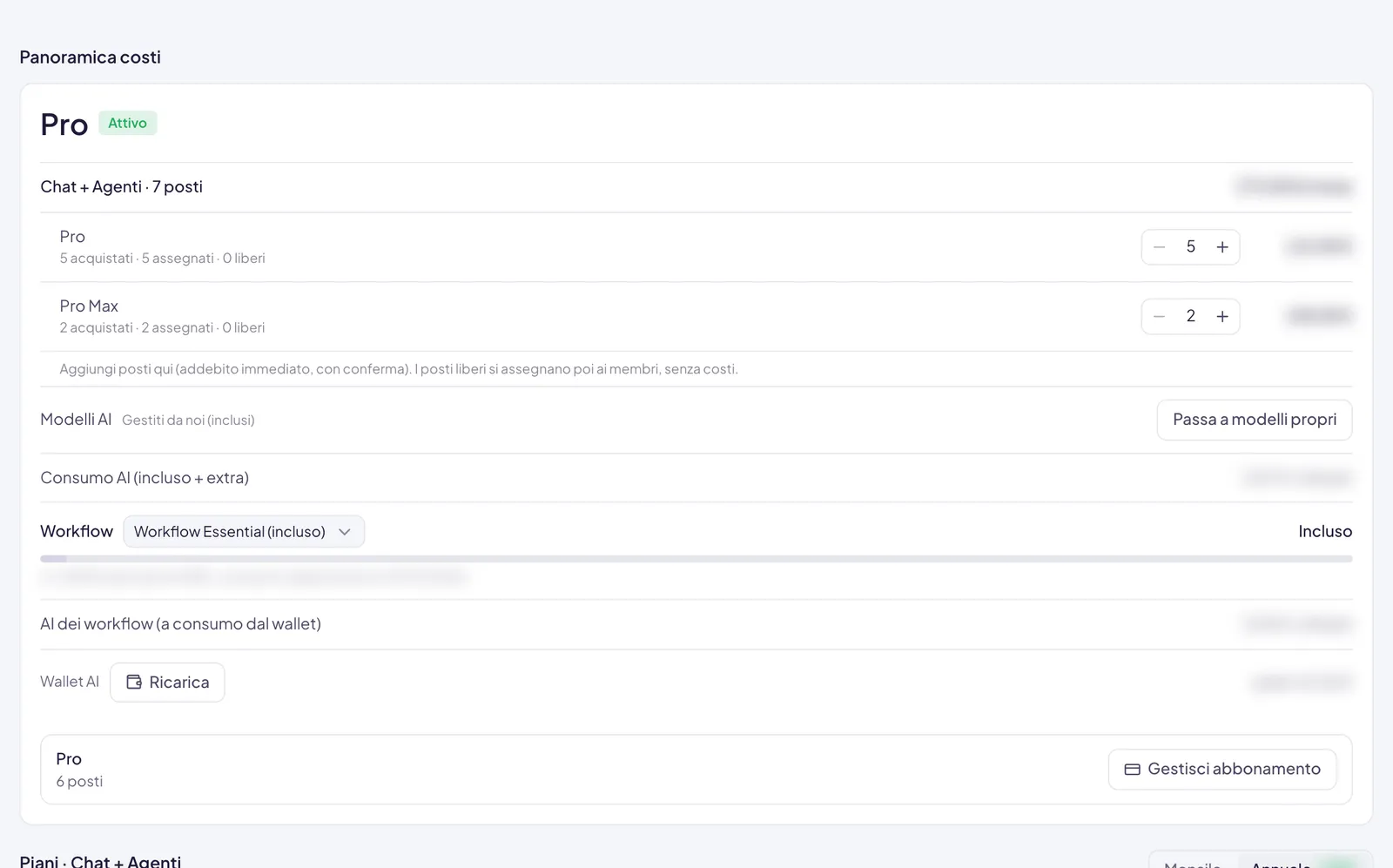Click the Workflow label beside the dropdown

(77, 532)
